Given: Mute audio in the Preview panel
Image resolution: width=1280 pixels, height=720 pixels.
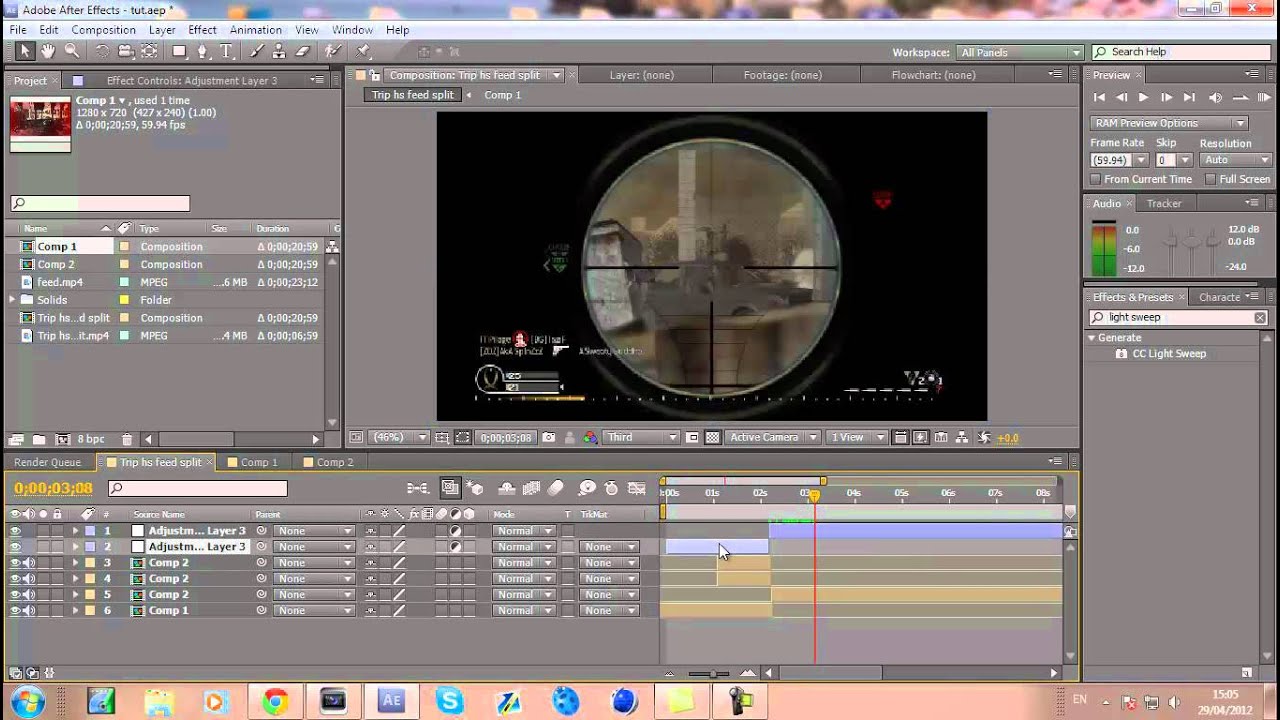Looking at the screenshot, I should pyautogui.click(x=1215, y=97).
